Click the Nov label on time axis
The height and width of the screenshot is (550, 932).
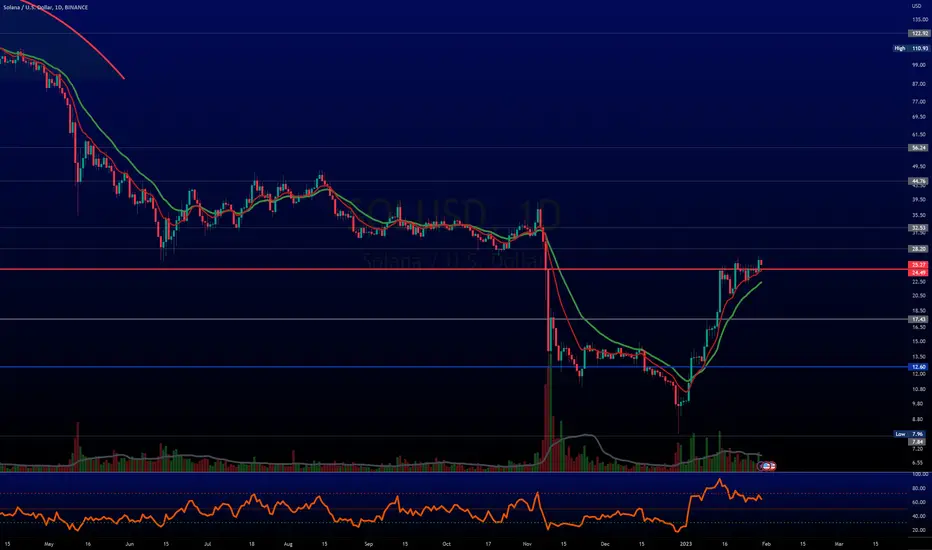[527, 544]
